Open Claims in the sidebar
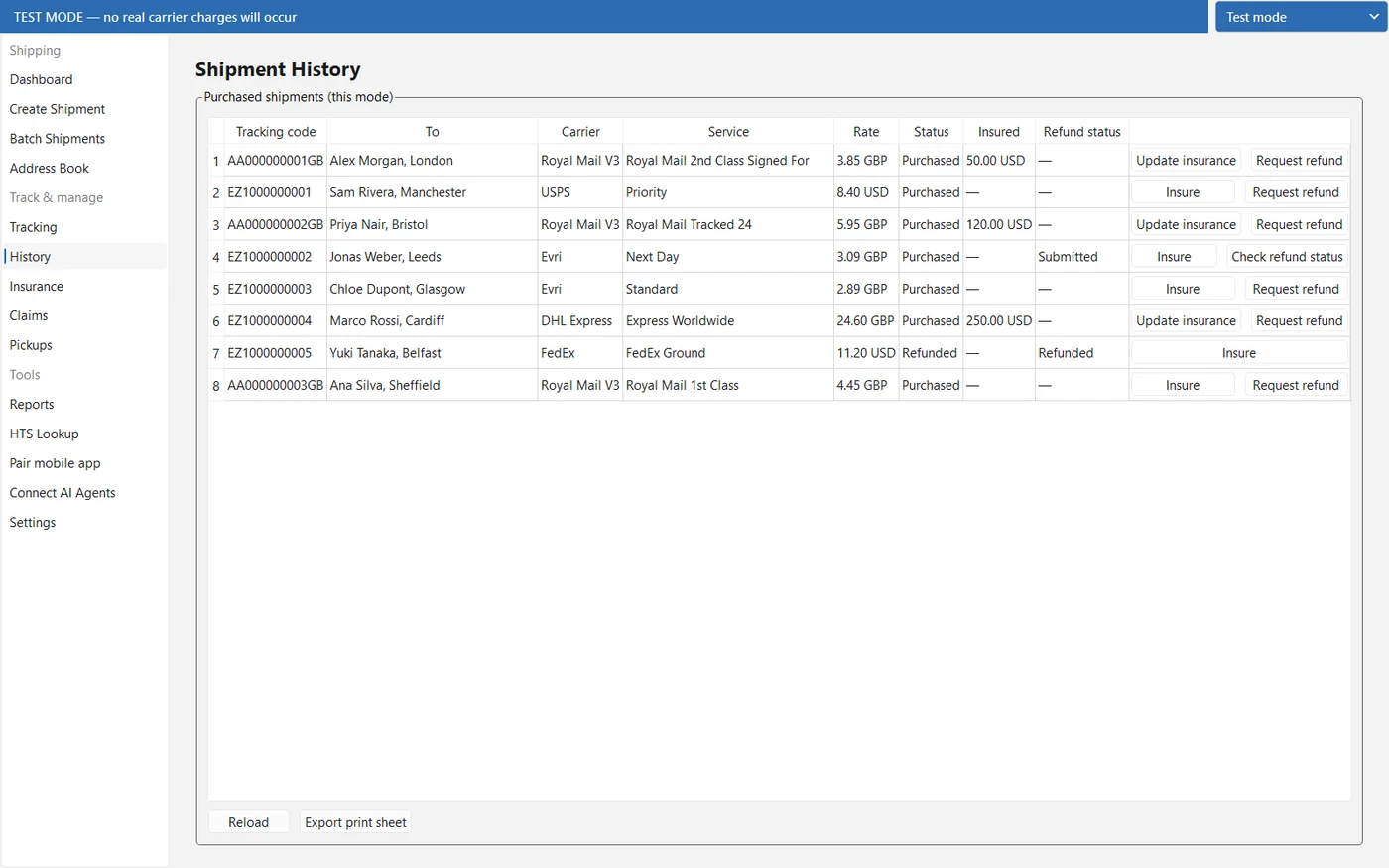 tap(84, 315)
